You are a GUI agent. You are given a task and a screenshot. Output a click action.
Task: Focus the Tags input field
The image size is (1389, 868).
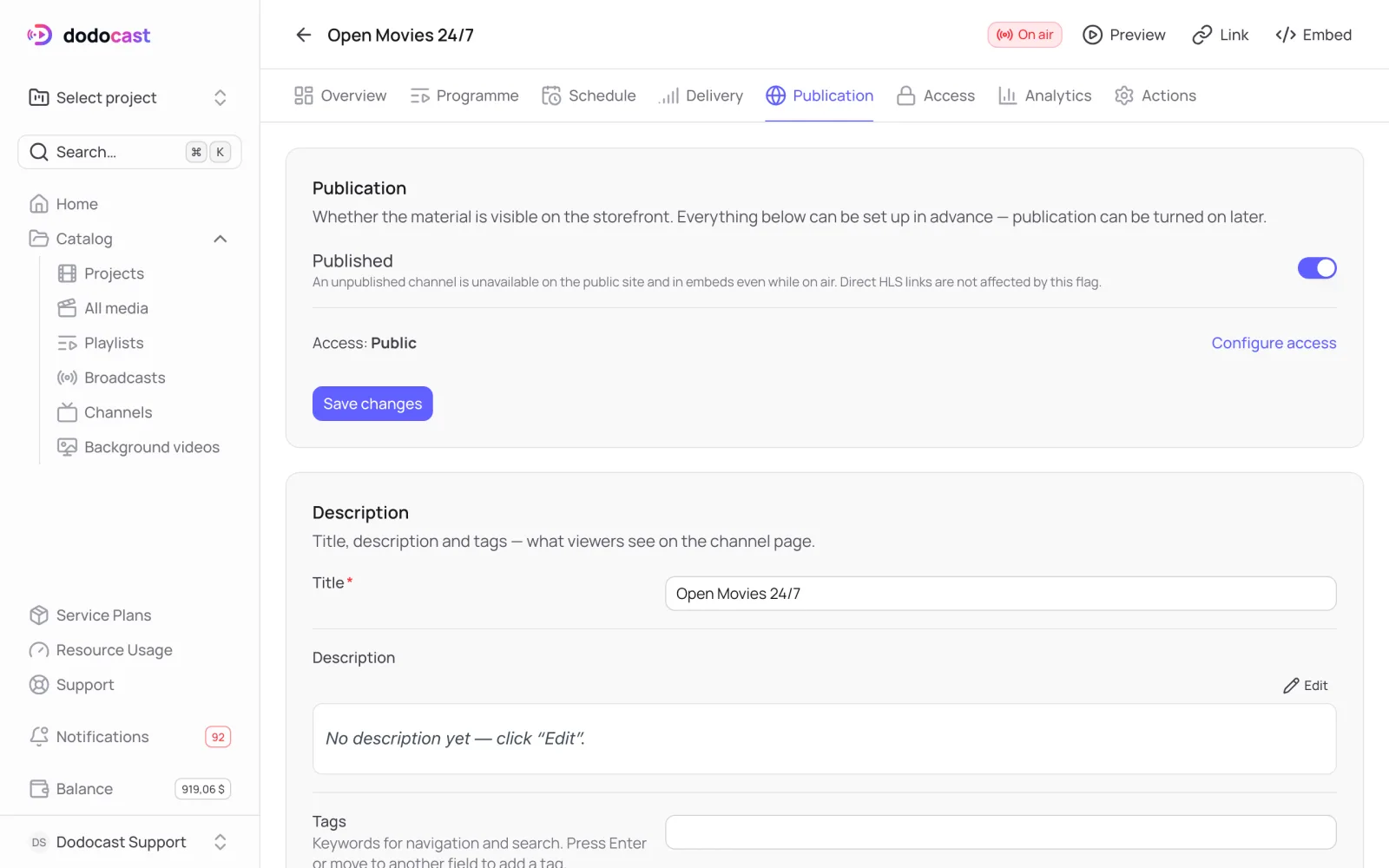[1000, 832]
